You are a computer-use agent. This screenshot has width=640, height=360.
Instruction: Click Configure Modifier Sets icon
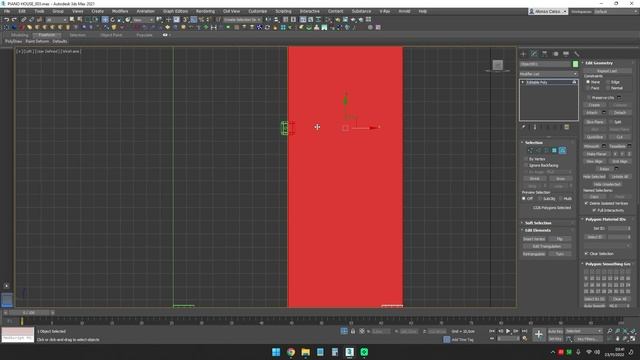[567, 127]
